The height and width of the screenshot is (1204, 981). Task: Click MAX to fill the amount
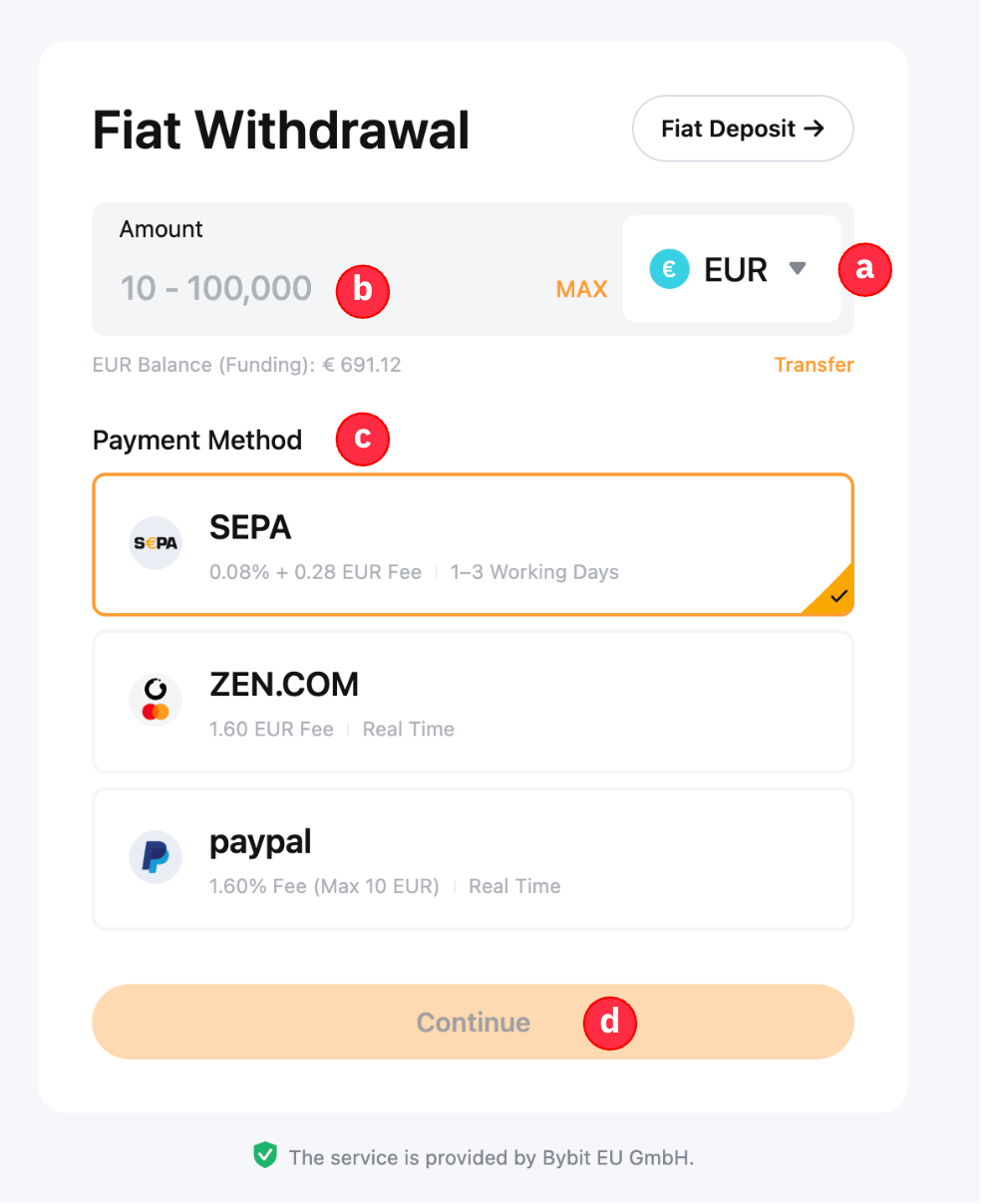(x=581, y=289)
